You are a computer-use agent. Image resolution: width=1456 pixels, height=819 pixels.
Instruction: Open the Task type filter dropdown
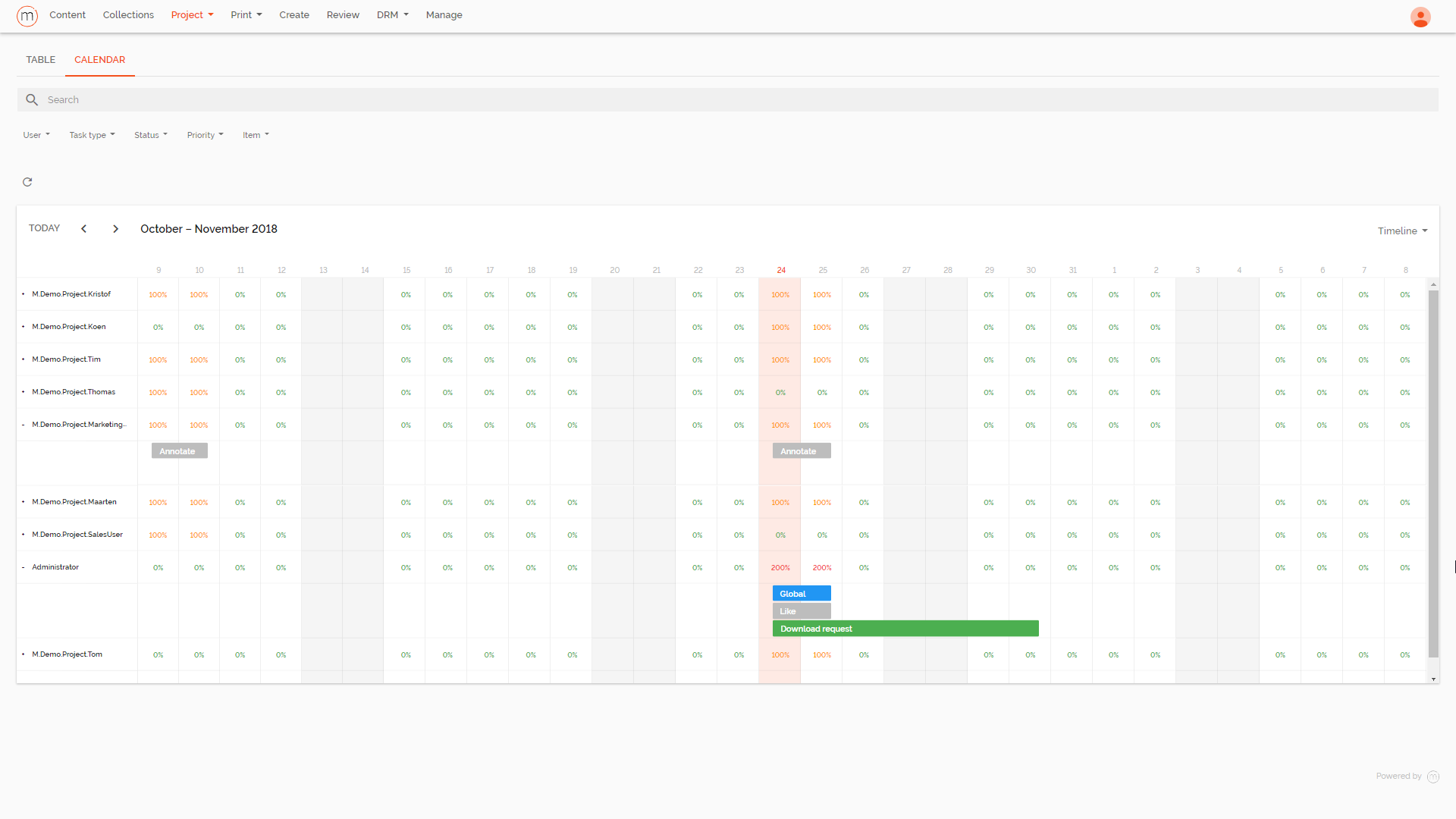(x=91, y=134)
